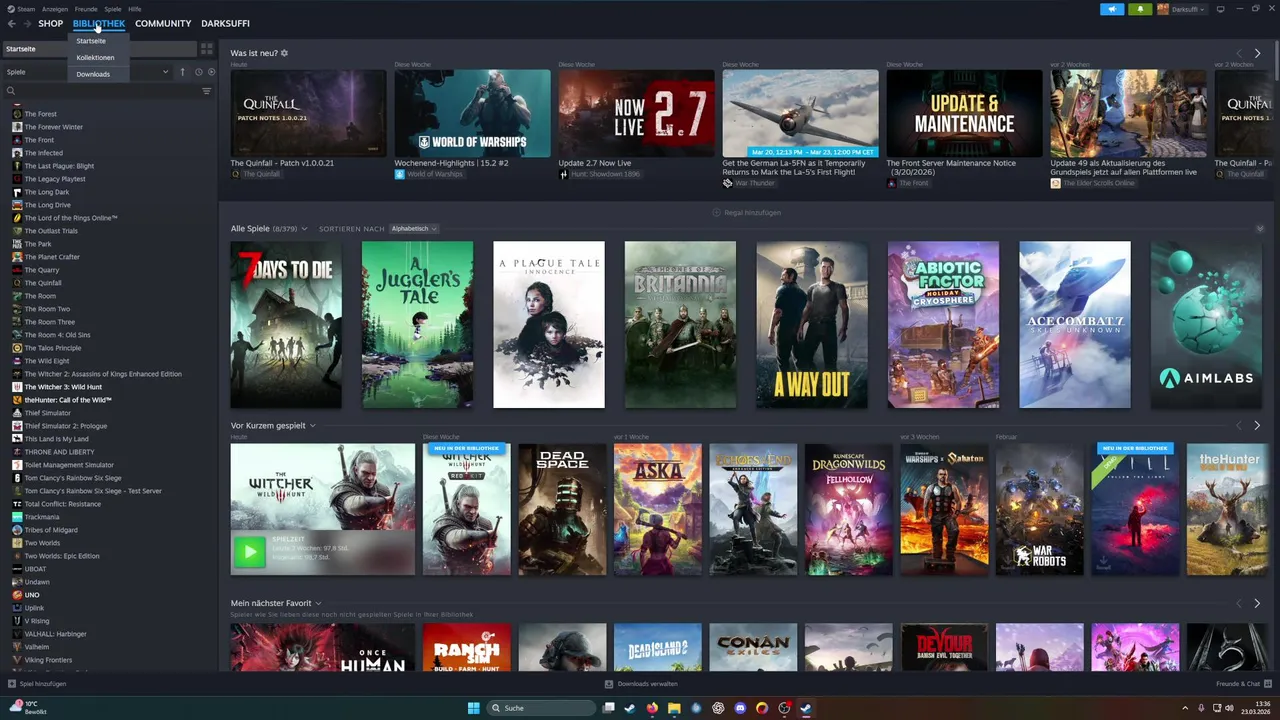Switch to Big Picture mode icon
1280x720 pixels.
[x=1220, y=9]
